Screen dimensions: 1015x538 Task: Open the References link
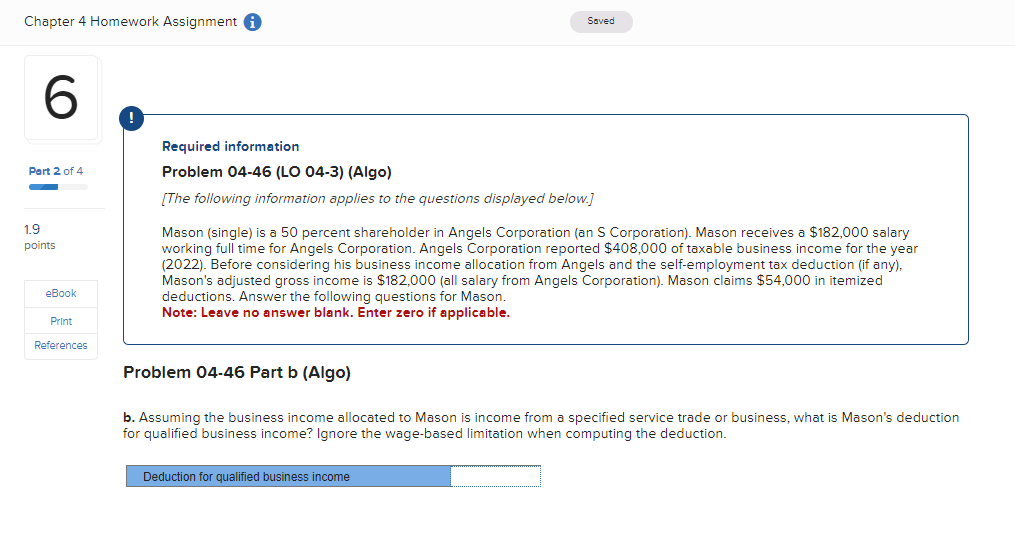click(61, 346)
